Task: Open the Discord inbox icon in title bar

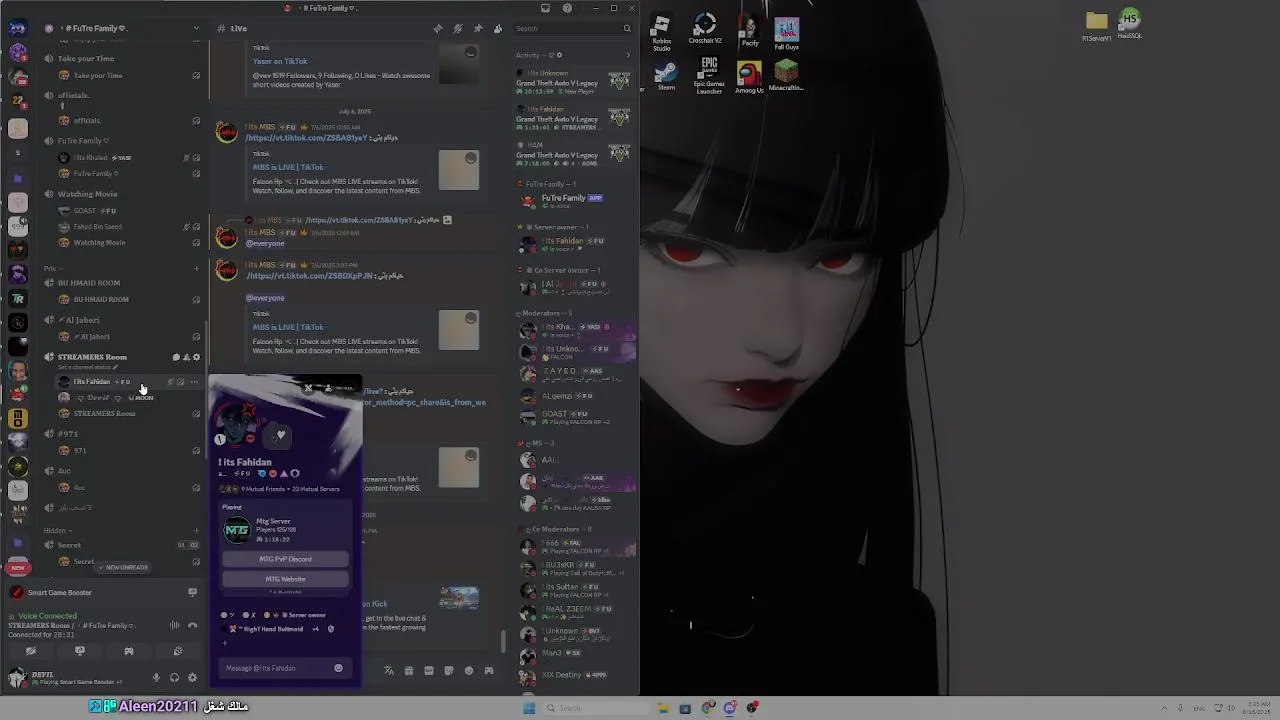Action: coord(545,8)
